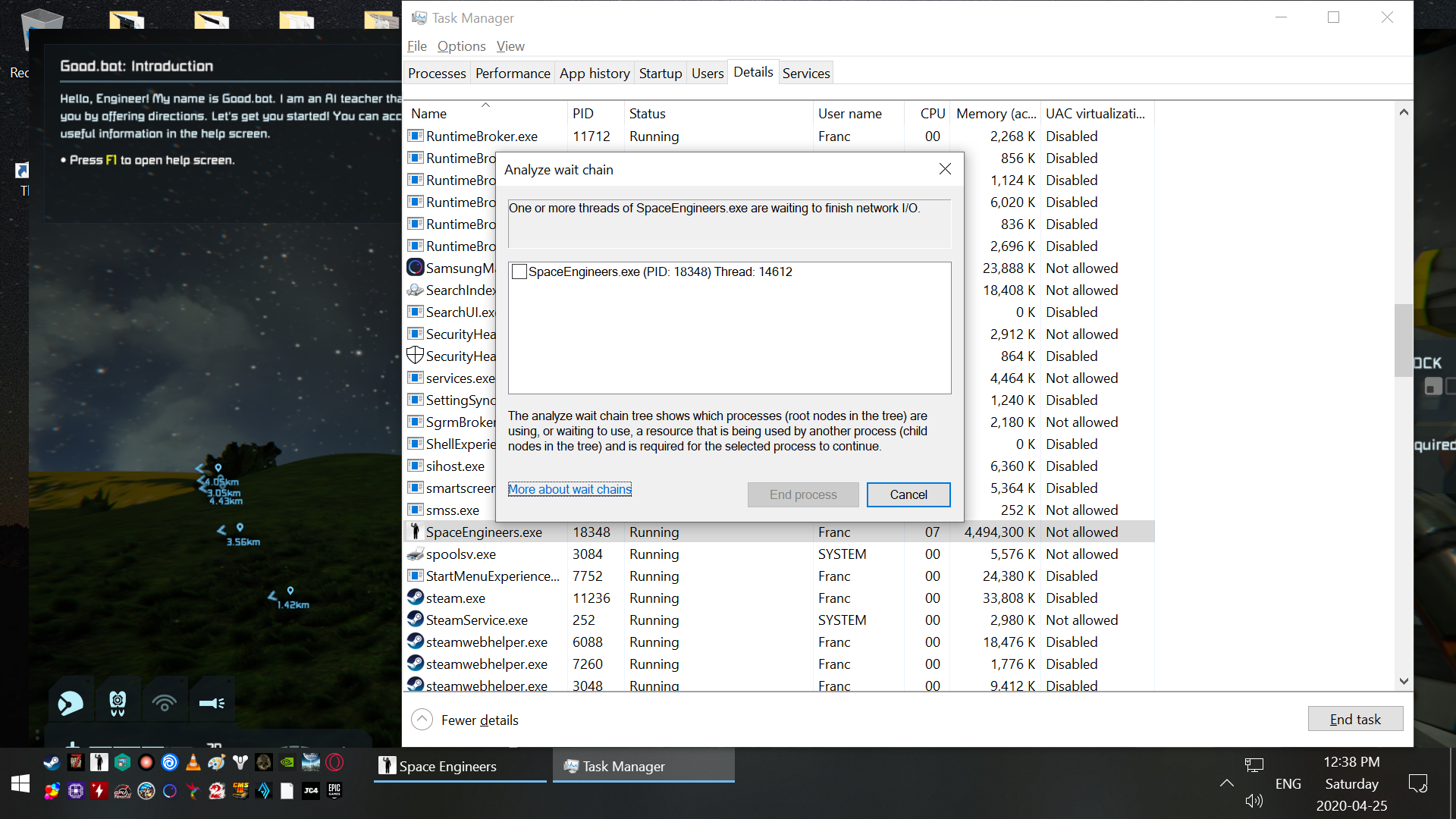Open More about wait chains link
The image size is (1456, 819).
pyautogui.click(x=570, y=489)
